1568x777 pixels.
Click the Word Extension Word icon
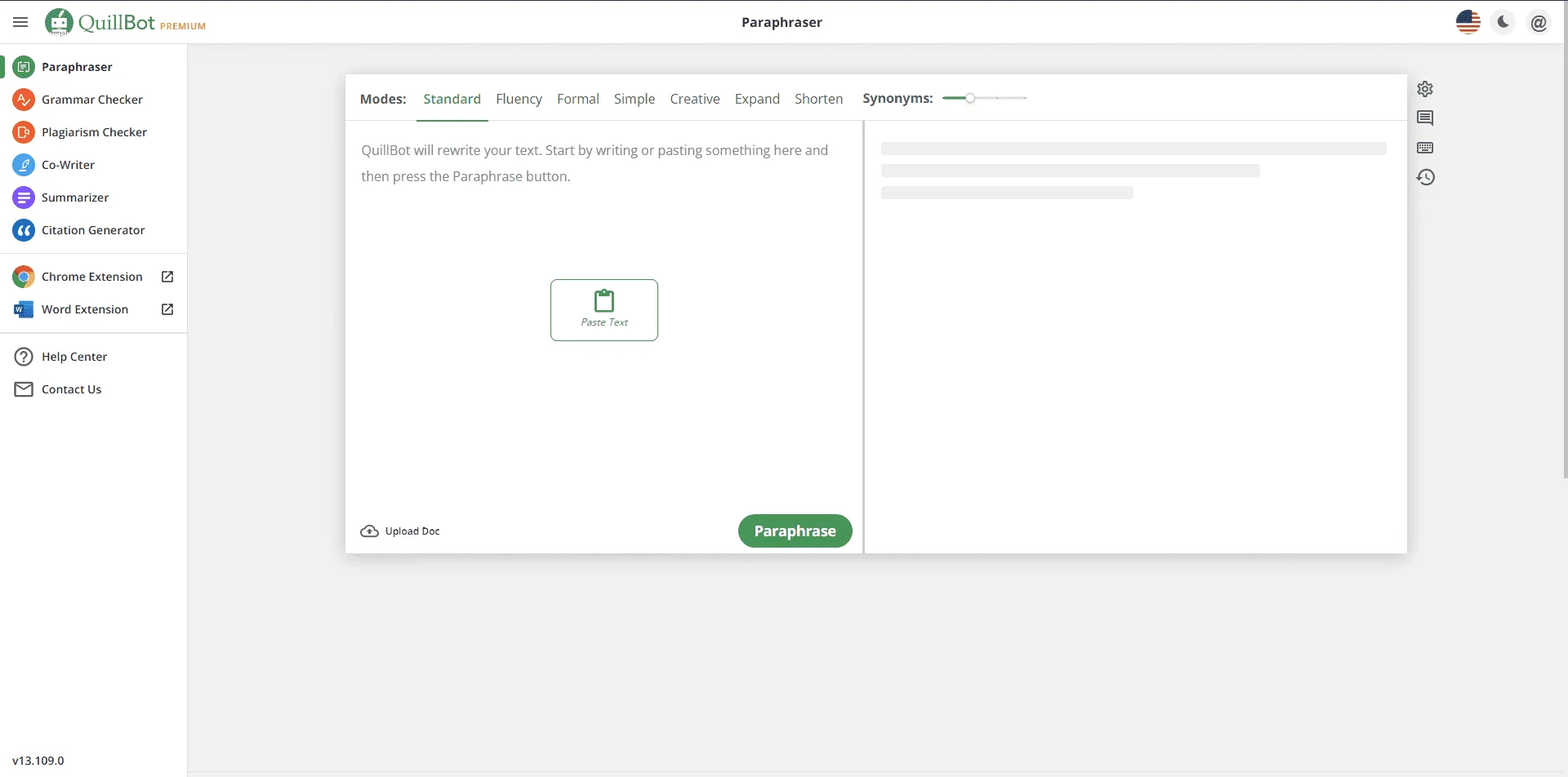24,309
